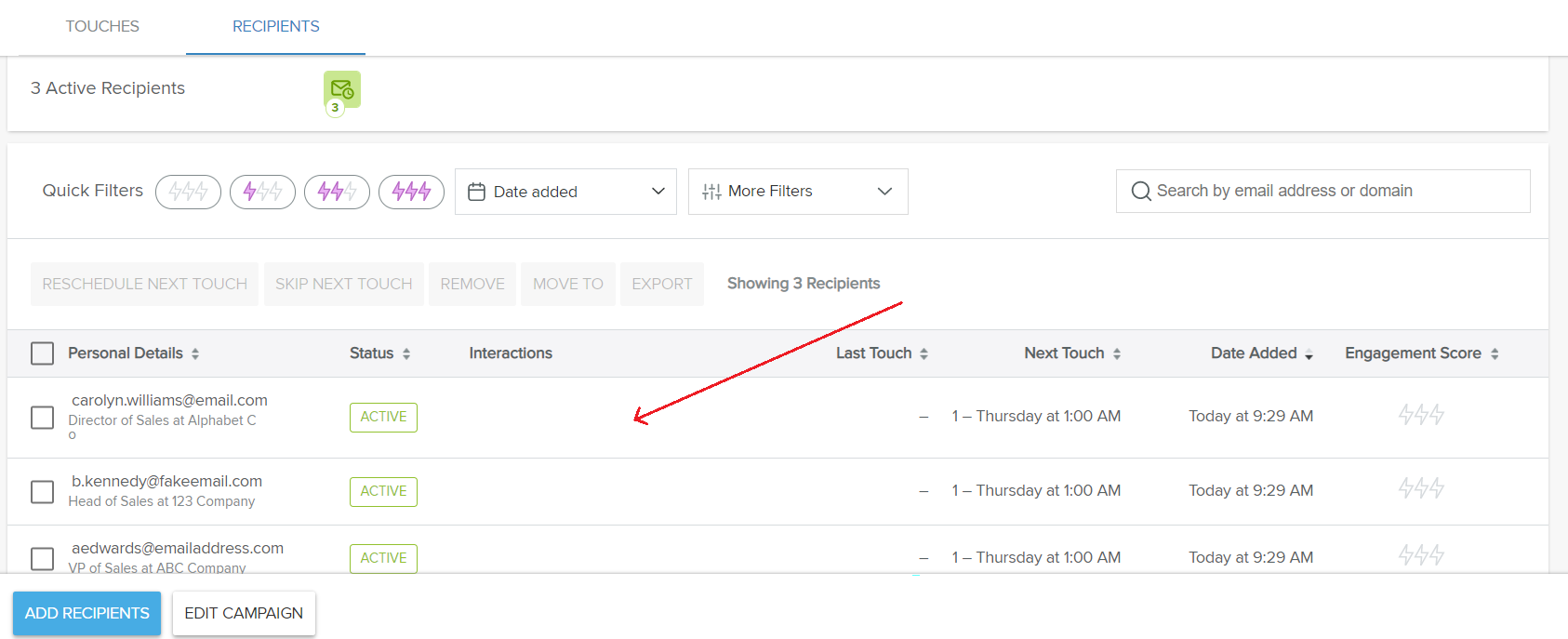Image resolution: width=1568 pixels, height=639 pixels.
Task: Switch to the Touches tab
Action: point(102,26)
